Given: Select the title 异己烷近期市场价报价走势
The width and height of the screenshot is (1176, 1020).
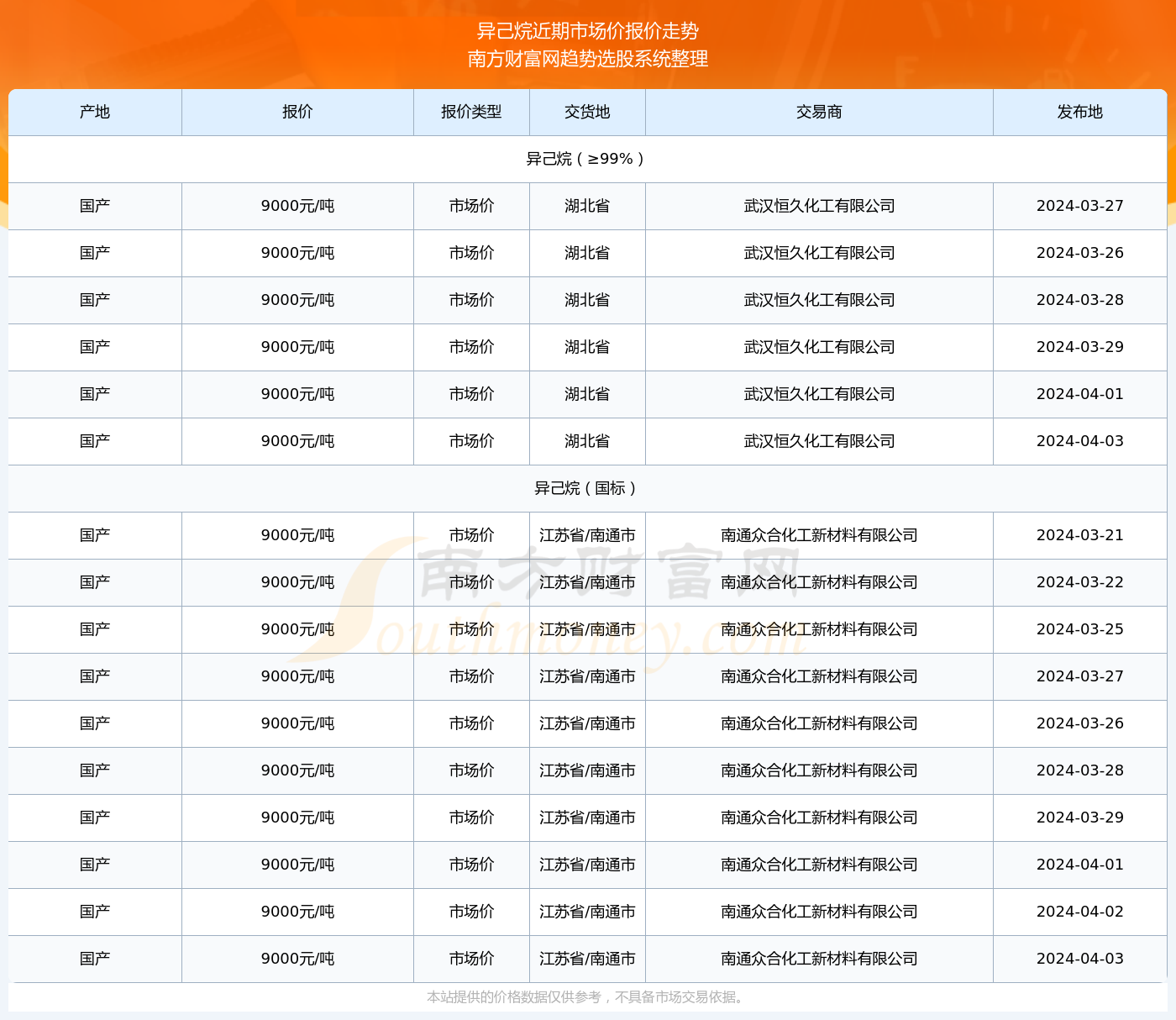Looking at the screenshot, I should (588, 31).
